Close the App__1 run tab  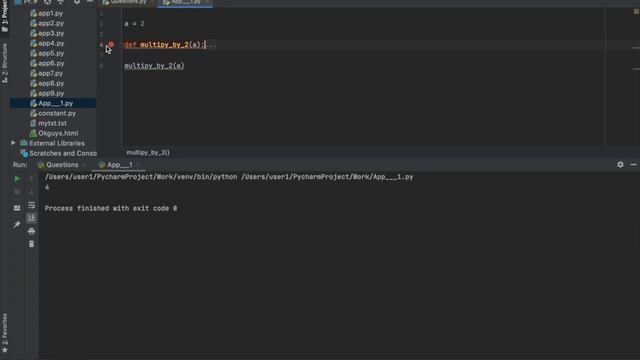tap(138, 165)
